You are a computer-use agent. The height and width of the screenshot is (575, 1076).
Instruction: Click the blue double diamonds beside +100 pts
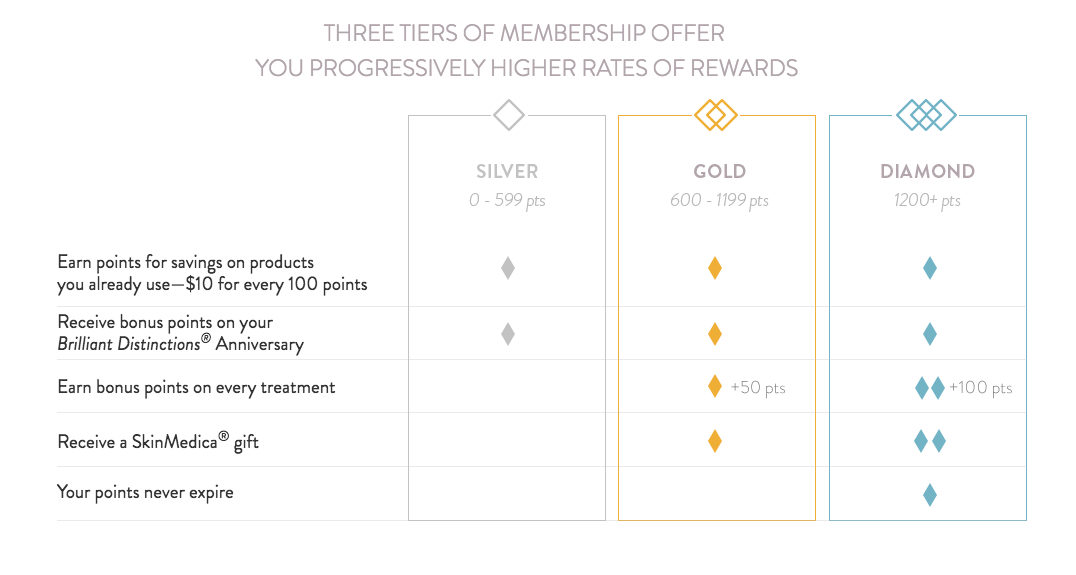(930, 388)
